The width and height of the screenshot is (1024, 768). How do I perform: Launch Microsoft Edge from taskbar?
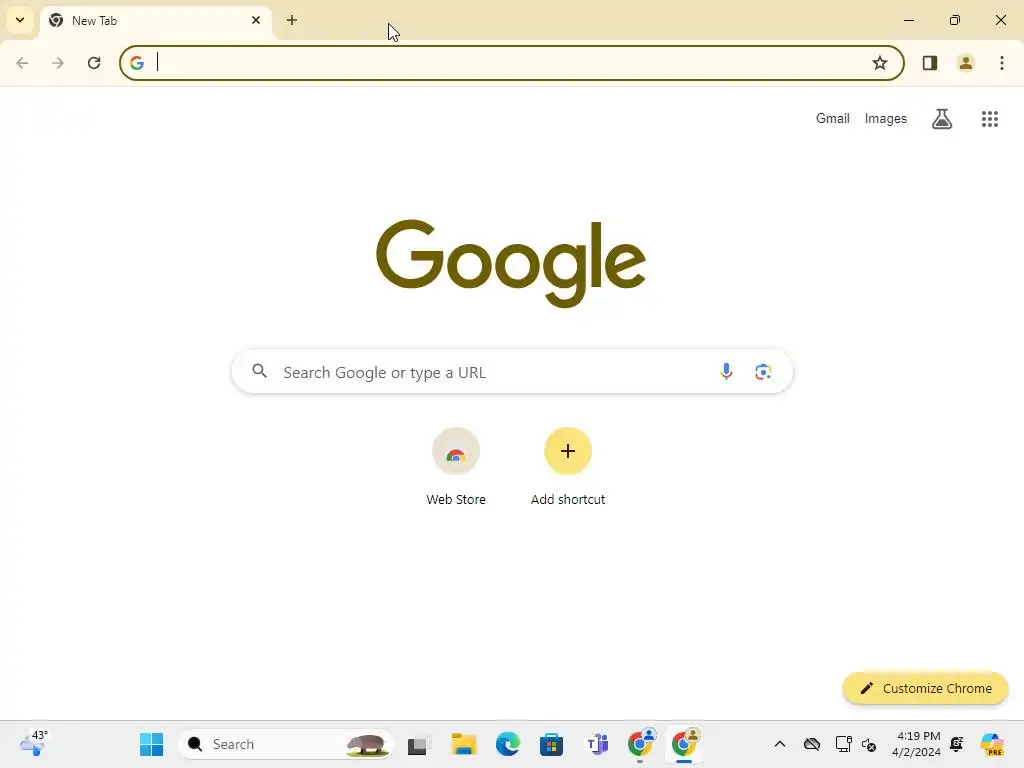[507, 744]
